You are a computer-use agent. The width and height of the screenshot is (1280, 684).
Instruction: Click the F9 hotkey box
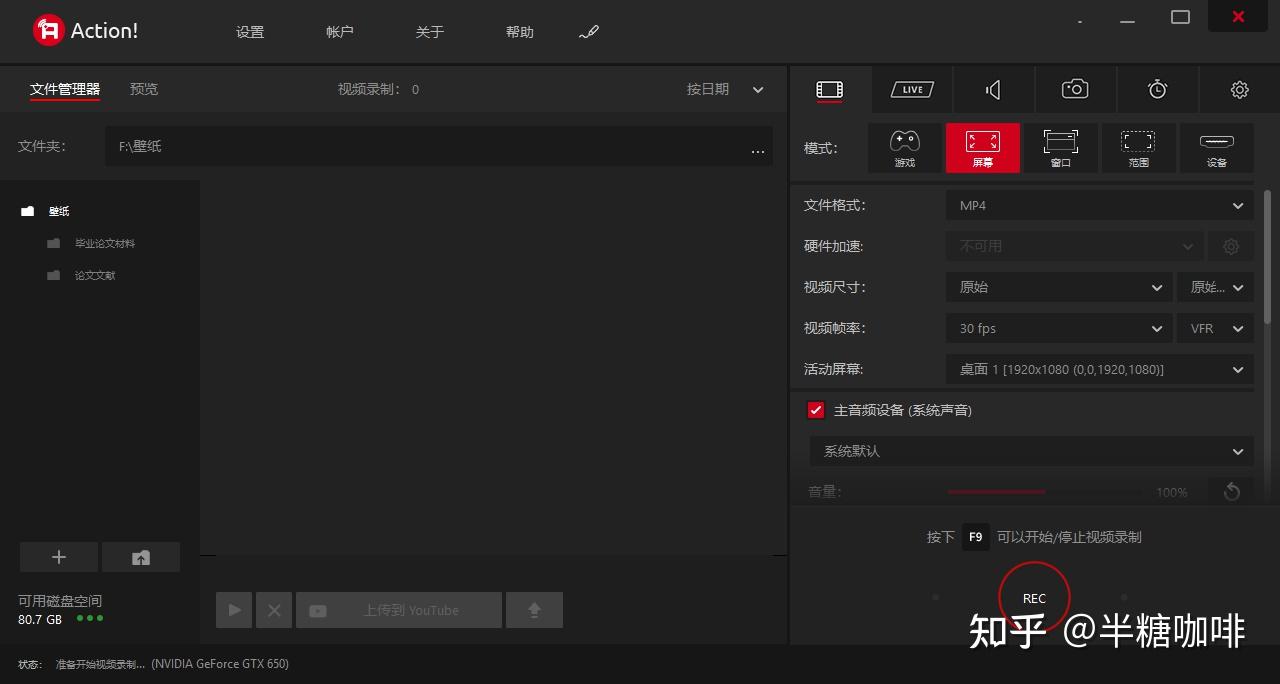976,537
